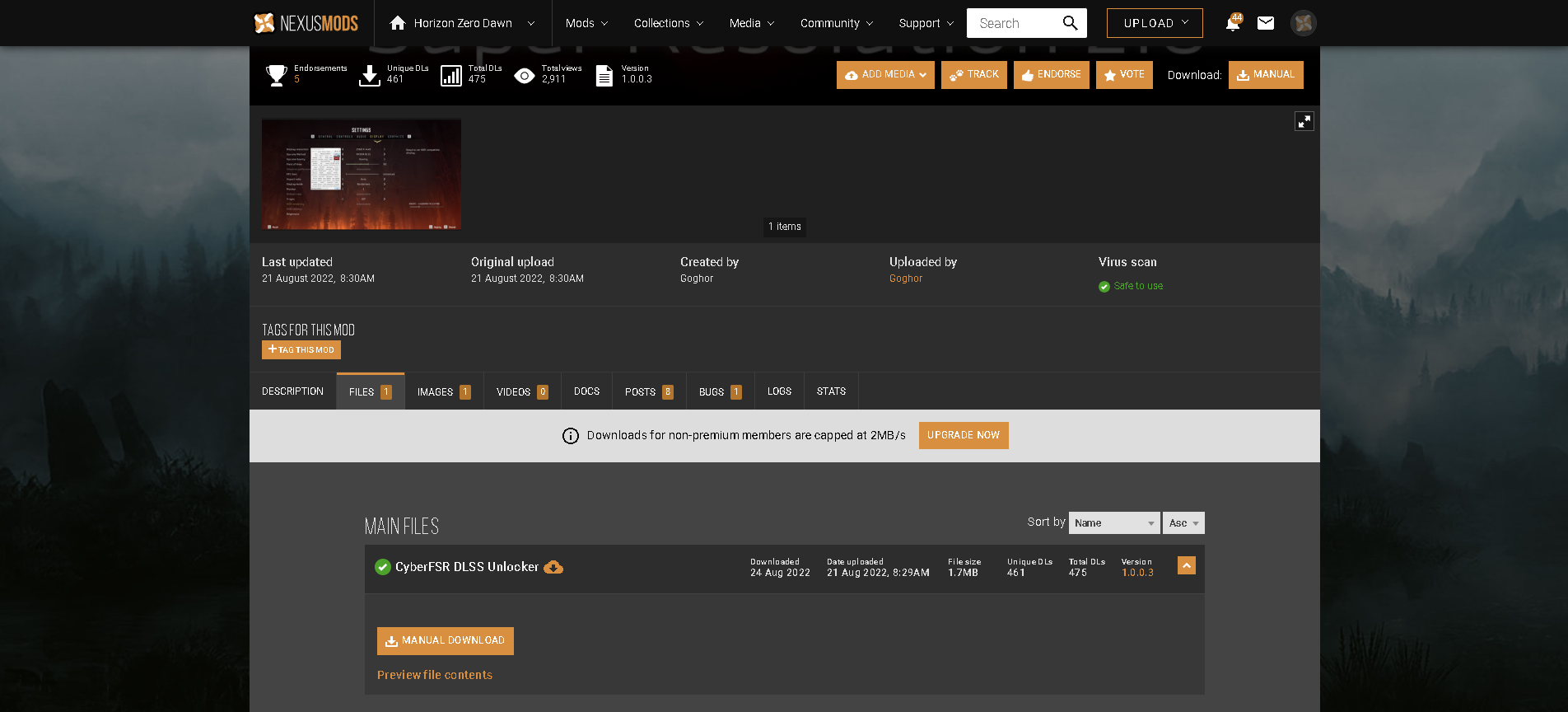Click the CyberFSR DLSS Unlocker file name
The image size is (1568, 712).
(467, 567)
